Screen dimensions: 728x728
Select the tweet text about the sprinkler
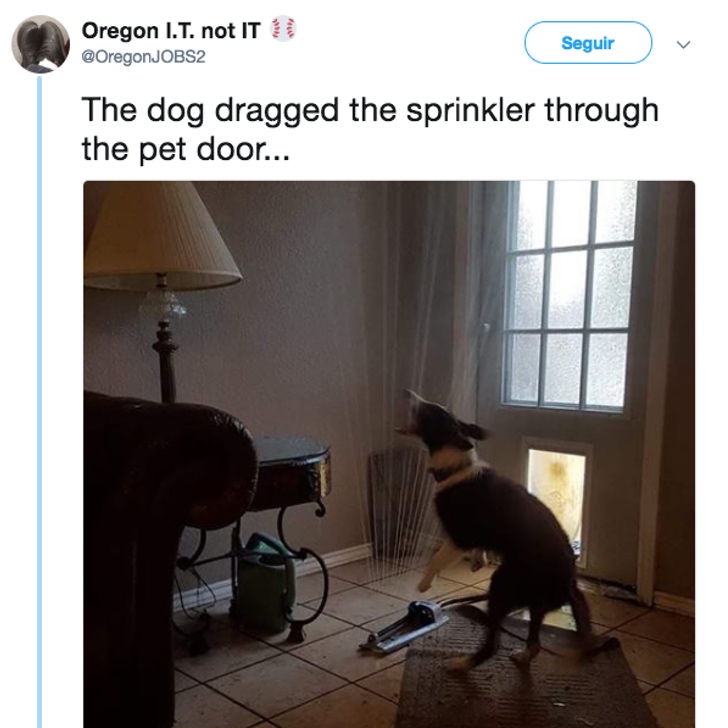pyautogui.click(x=370, y=129)
